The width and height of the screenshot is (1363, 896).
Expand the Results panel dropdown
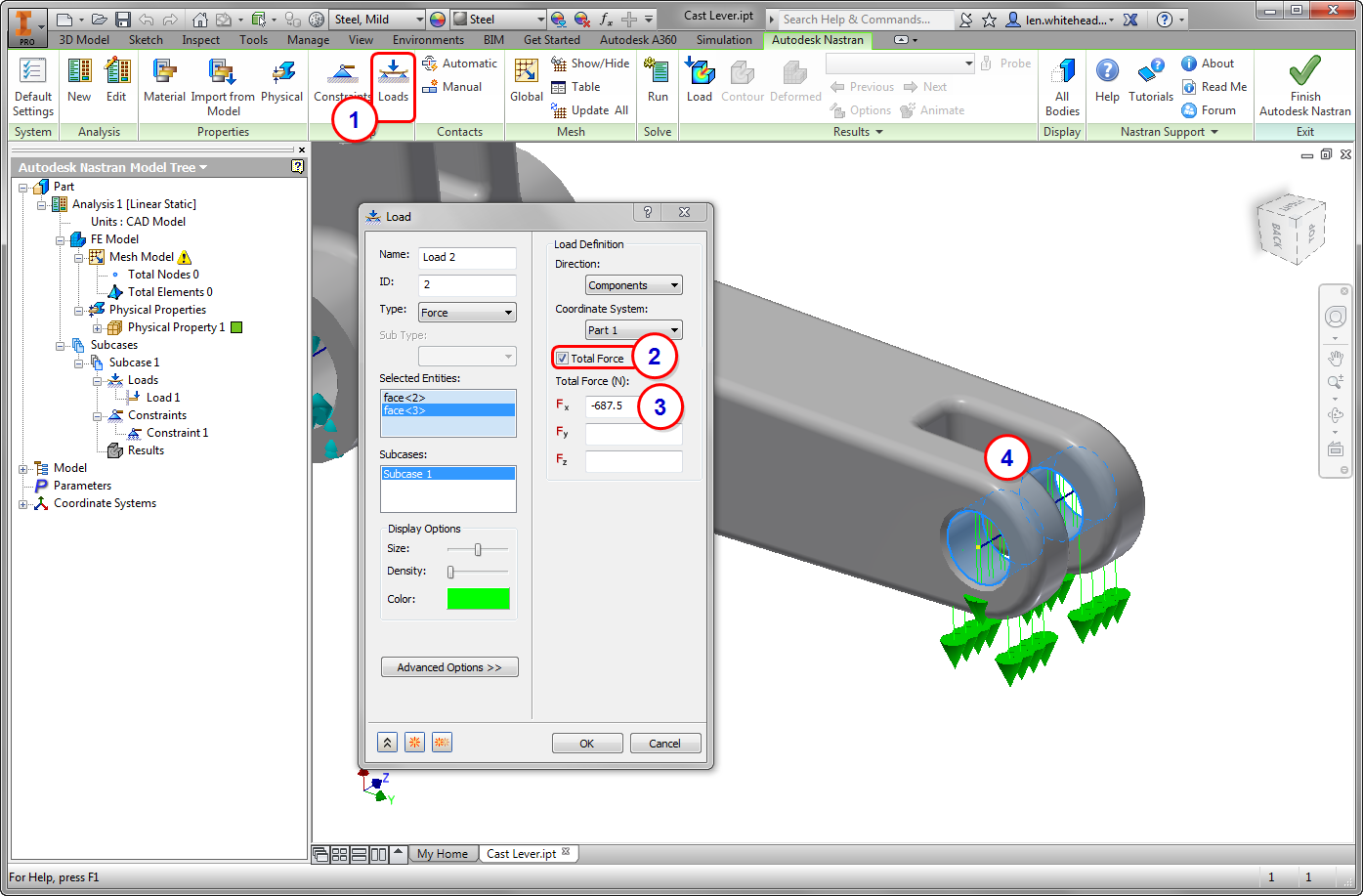click(x=858, y=132)
